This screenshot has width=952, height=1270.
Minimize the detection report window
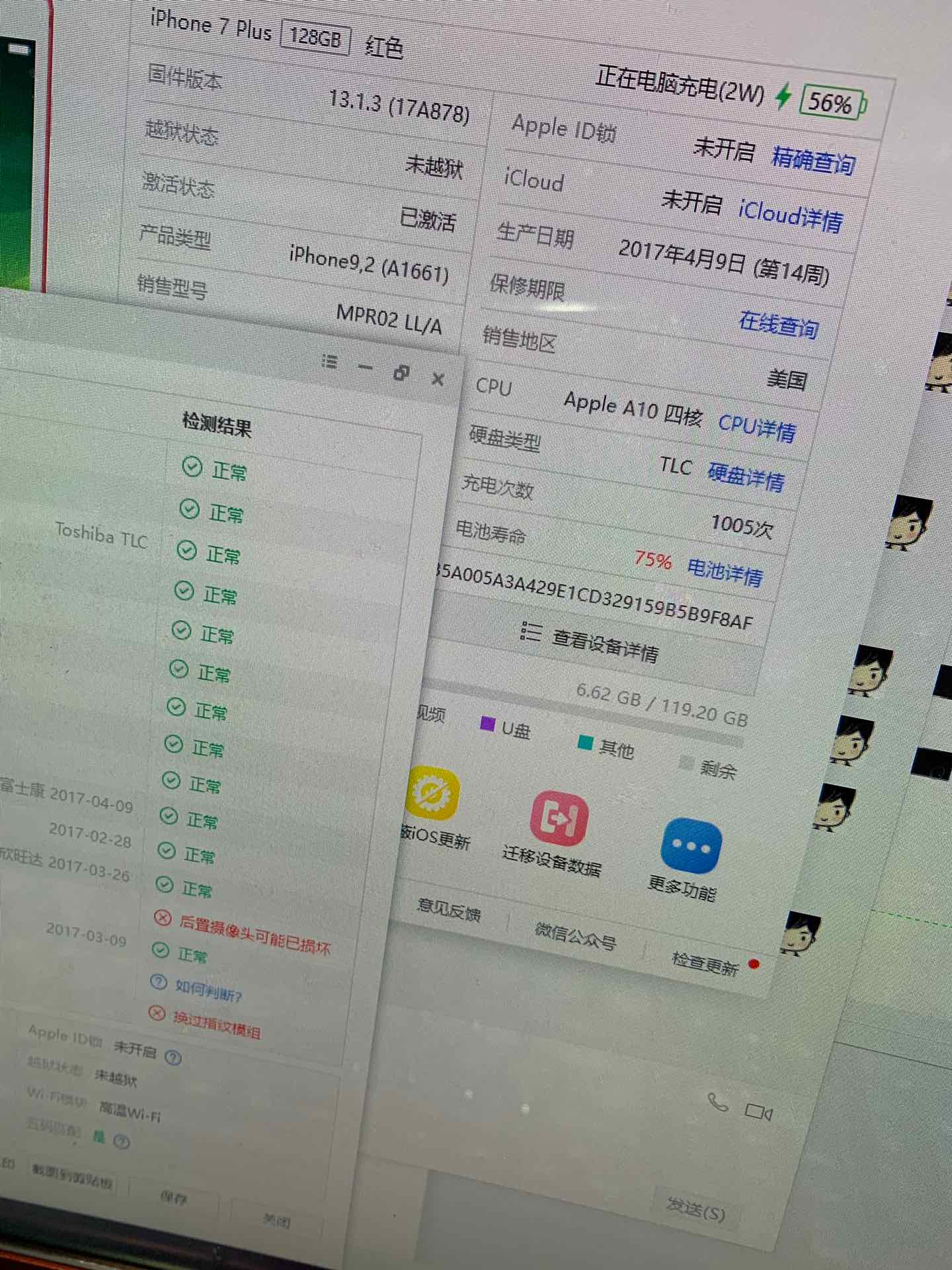[365, 367]
